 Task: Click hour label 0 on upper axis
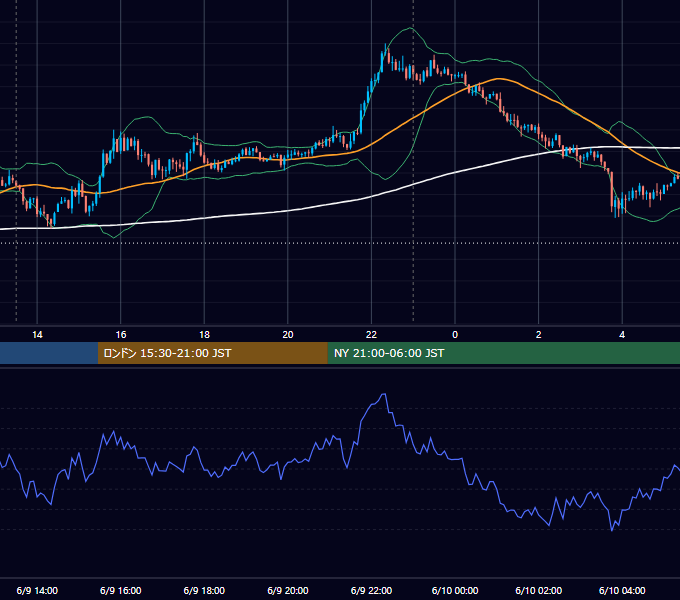click(x=455, y=335)
